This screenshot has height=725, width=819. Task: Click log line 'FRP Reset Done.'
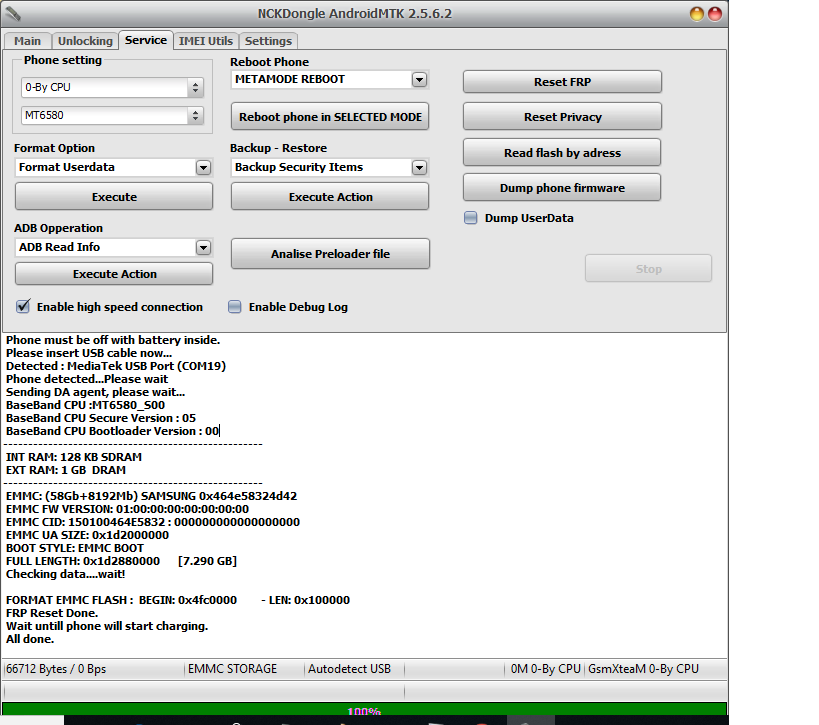point(52,613)
